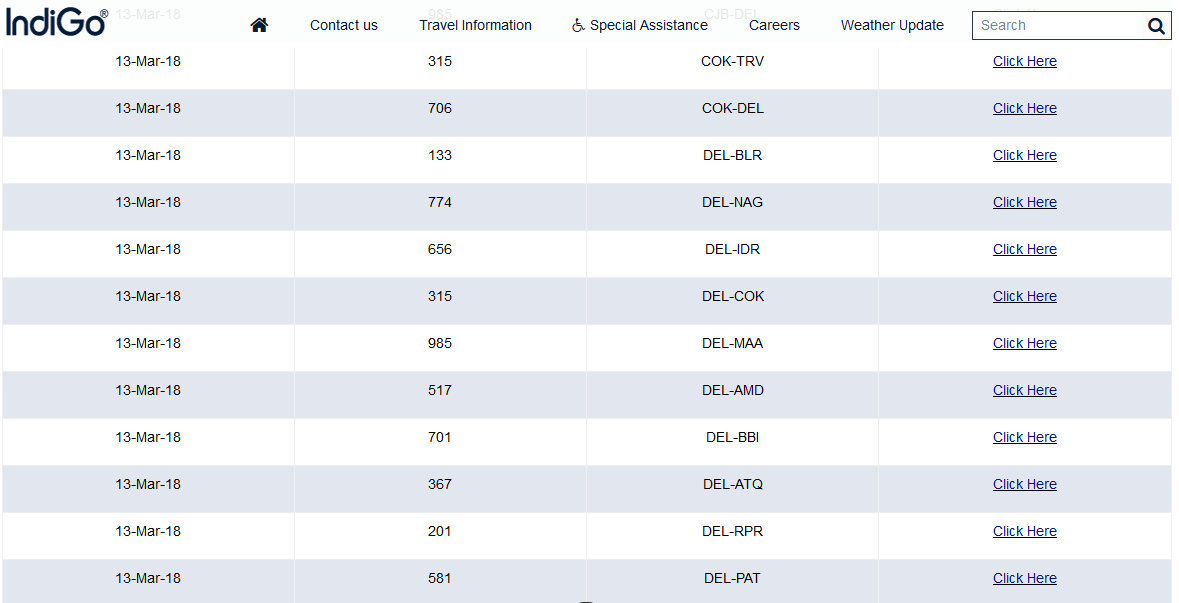1179x603 pixels.
Task: Focus the Search input field
Action: tap(1058, 26)
